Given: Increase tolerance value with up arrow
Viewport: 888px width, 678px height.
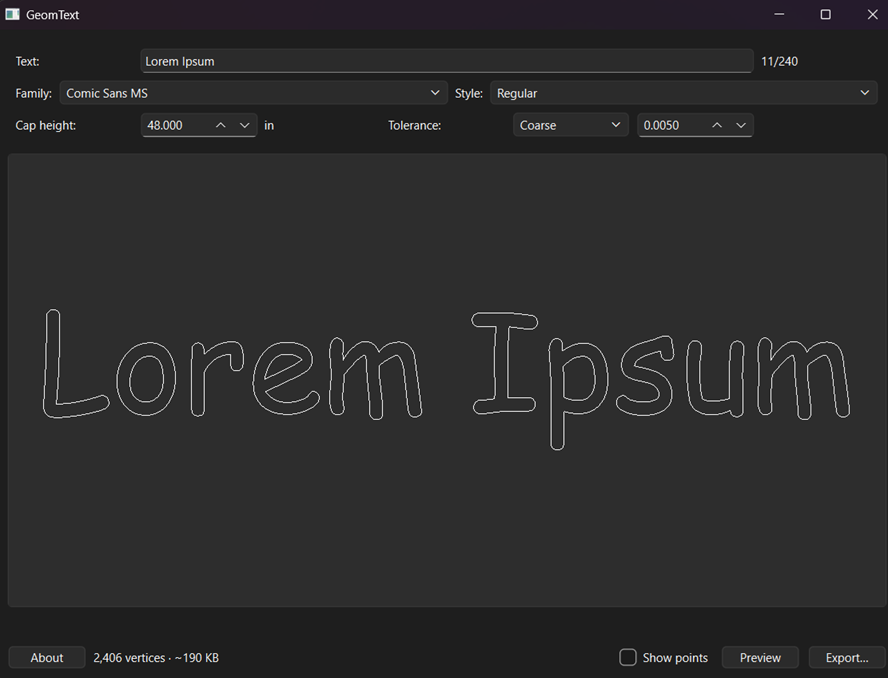Looking at the screenshot, I should (717, 125).
